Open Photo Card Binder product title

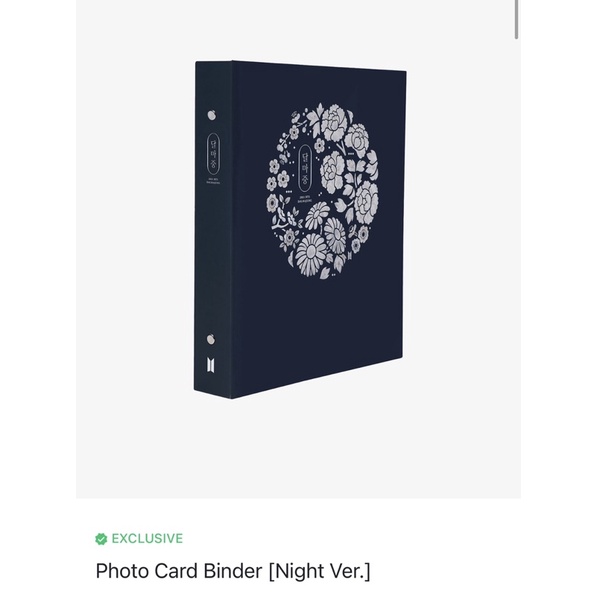coord(179,571)
